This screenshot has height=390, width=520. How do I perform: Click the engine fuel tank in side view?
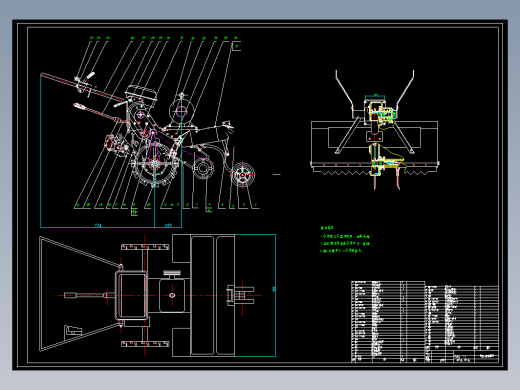click(x=141, y=93)
